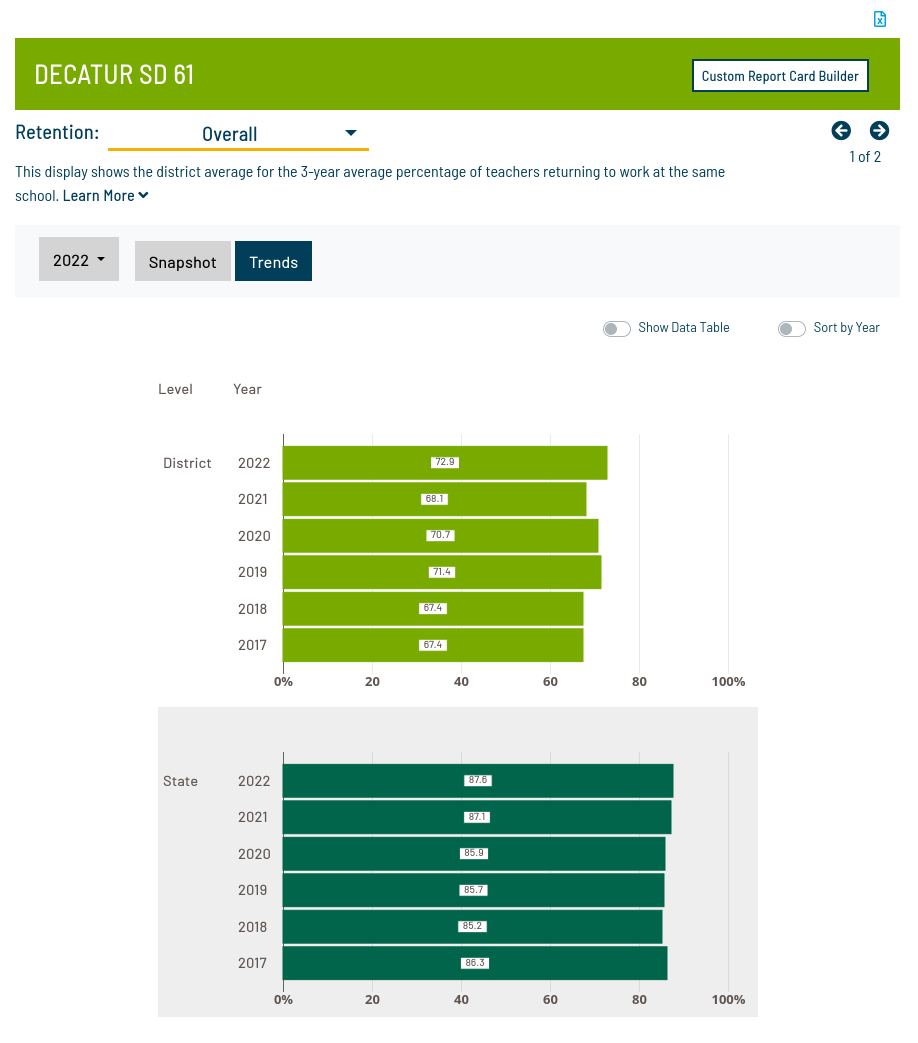This screenshot has height=1043, width=918.
Task: Switch to the Snapshot tab
Action: (x=183, y=262)
